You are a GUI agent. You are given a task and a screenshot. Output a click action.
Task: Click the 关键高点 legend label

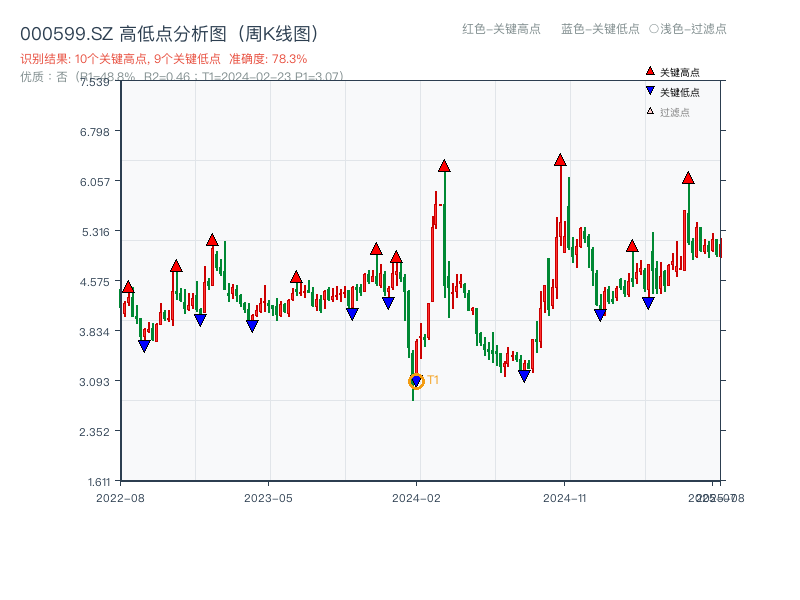point(680,72)
